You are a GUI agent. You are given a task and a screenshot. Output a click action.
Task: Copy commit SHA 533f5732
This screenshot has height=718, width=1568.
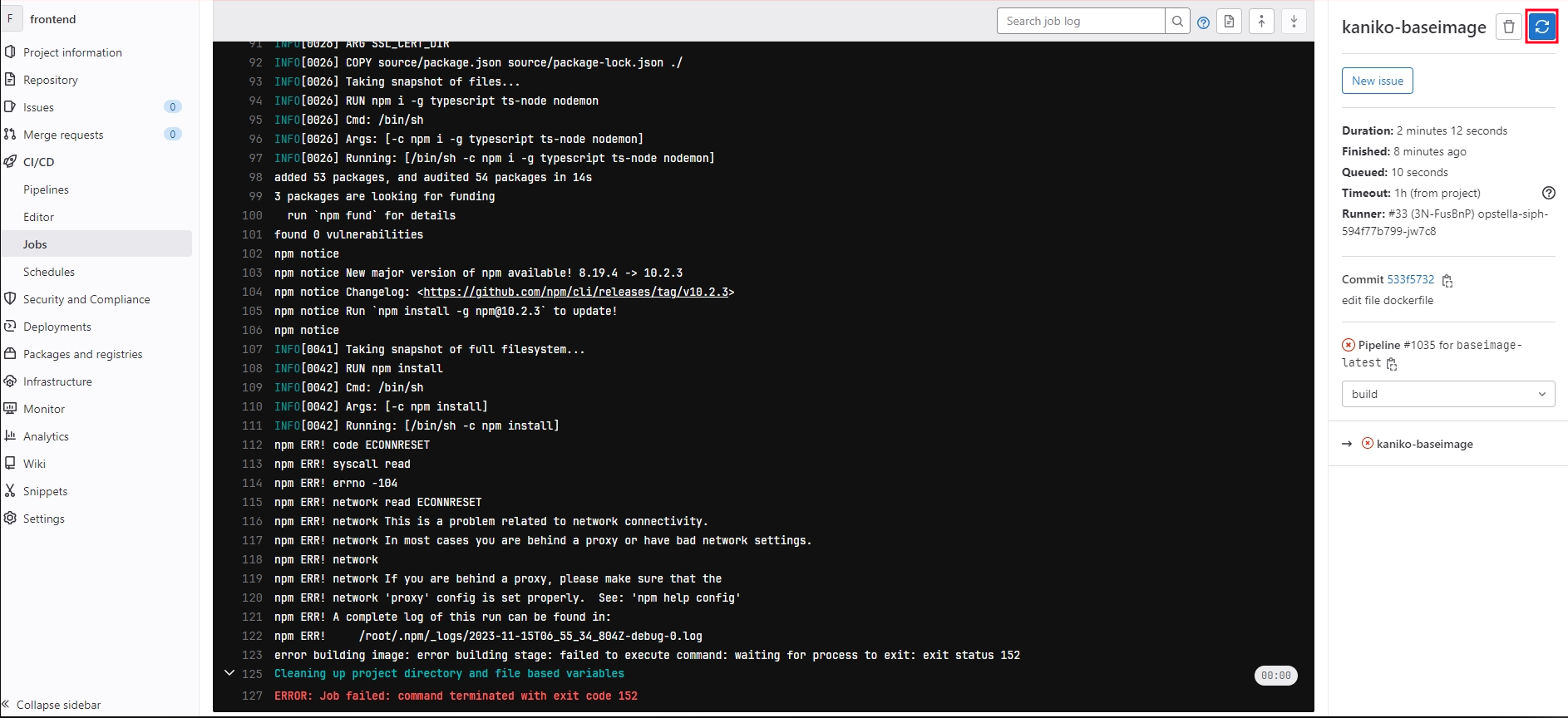[x=1447, y=281]
